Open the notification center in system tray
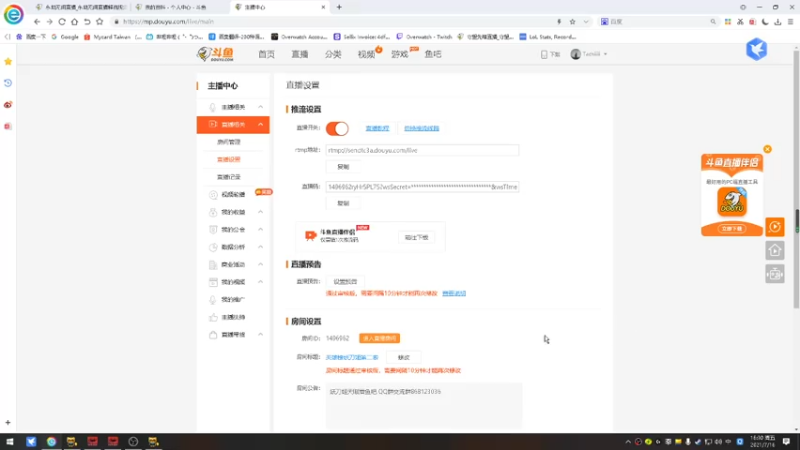This screenshot has height=450, width=800. (786, 442)
